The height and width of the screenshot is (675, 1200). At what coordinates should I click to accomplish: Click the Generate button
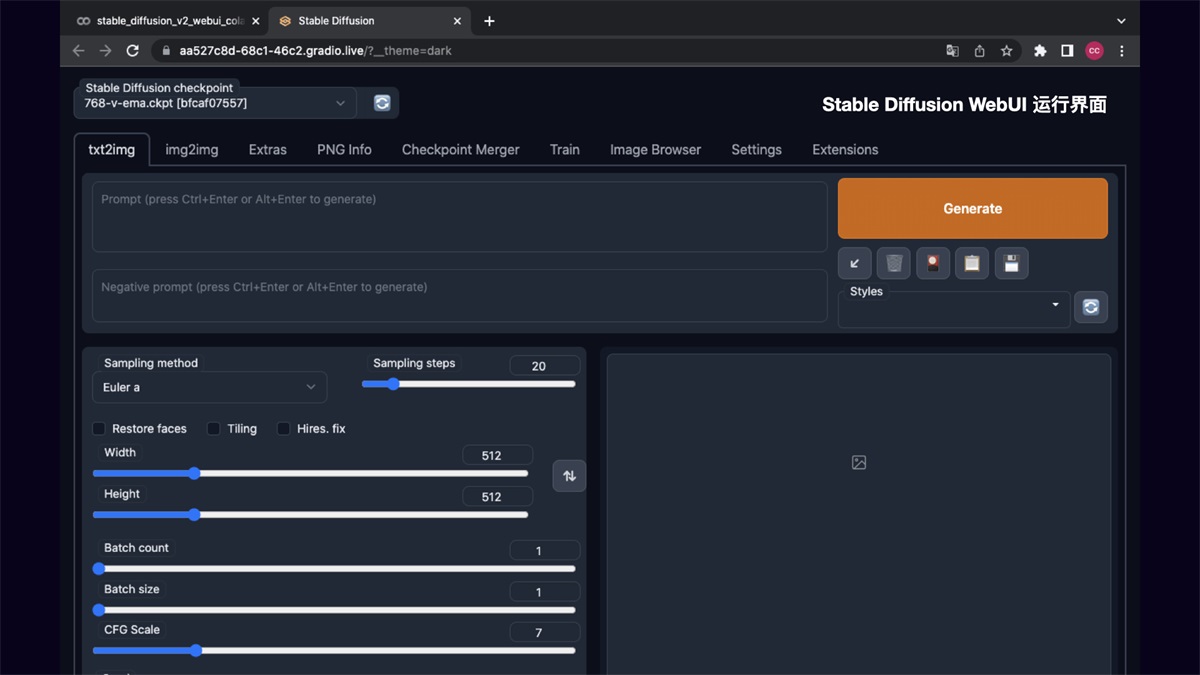pos(972,208)
